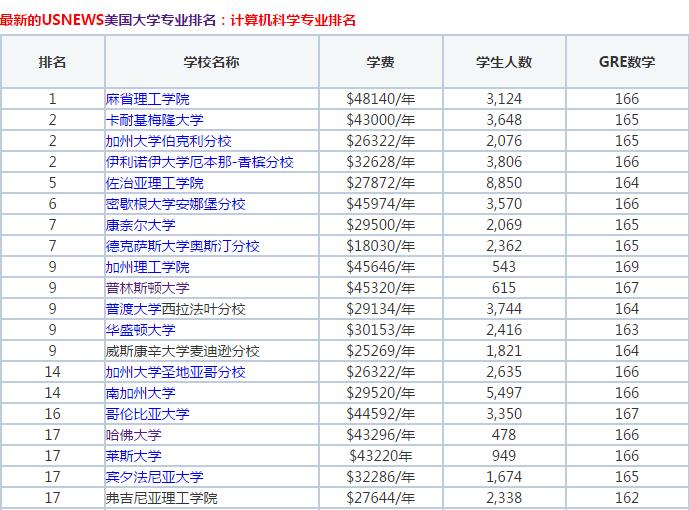The image size is (689, 510).
Task: Select student count 2,076
Action: [x=504, y=141]
